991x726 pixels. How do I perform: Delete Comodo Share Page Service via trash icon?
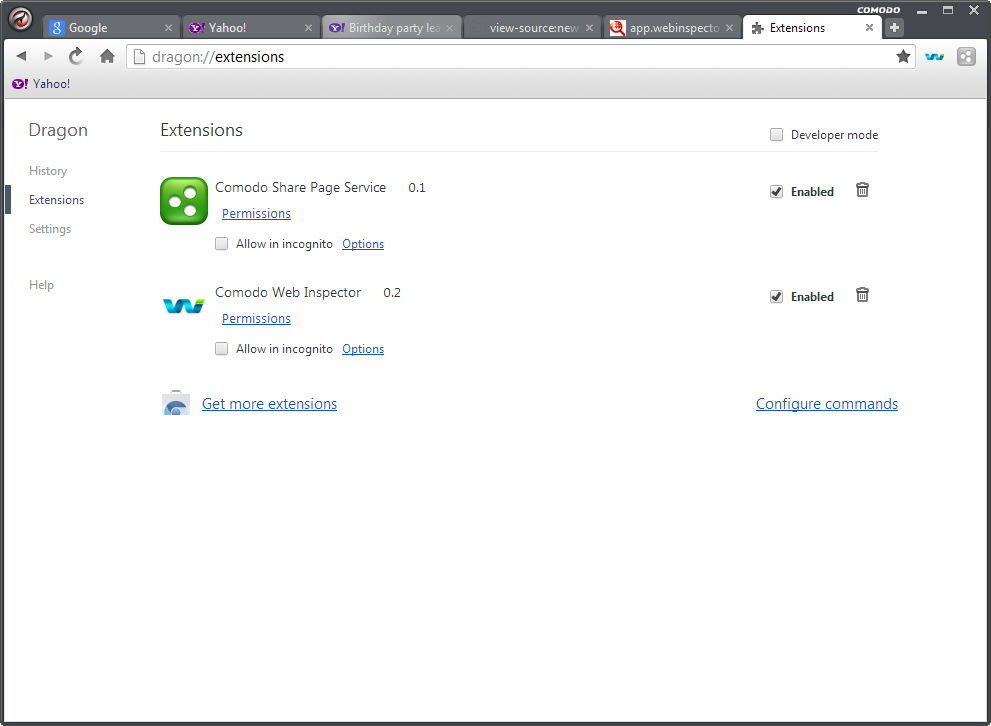pos(862,190)
